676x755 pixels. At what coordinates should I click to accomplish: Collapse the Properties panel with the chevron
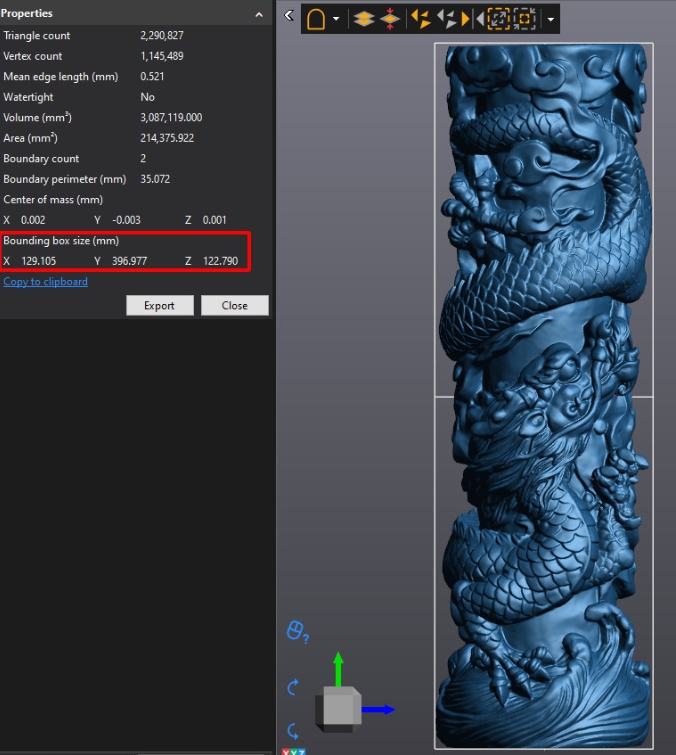[x=260, y=14]
